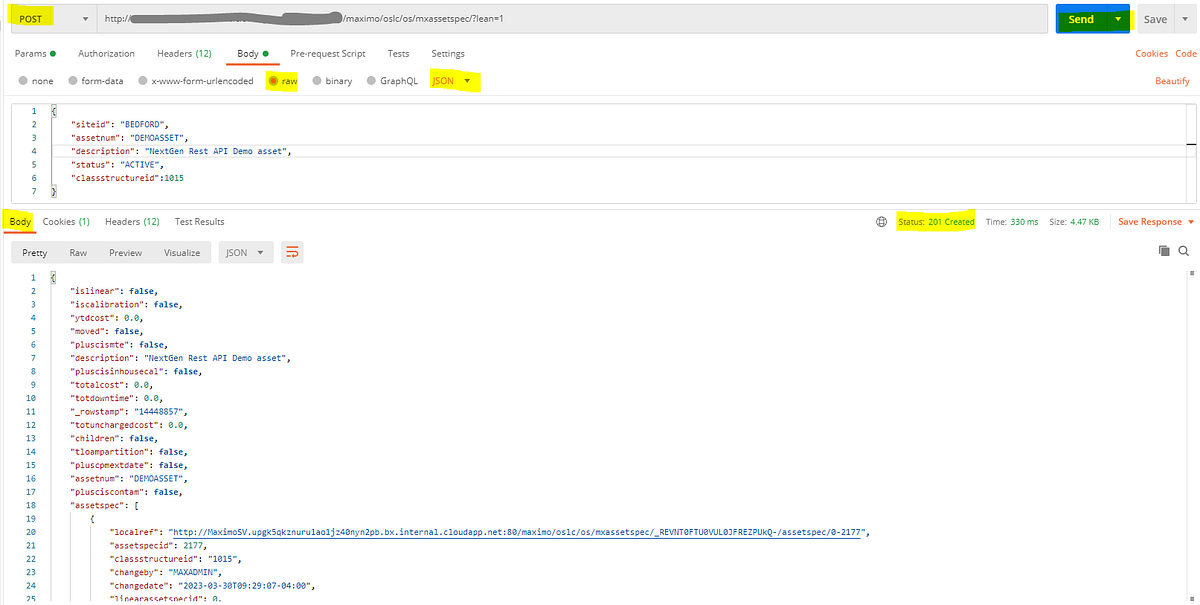Copy the response body to clipboard

point(1164,252)
